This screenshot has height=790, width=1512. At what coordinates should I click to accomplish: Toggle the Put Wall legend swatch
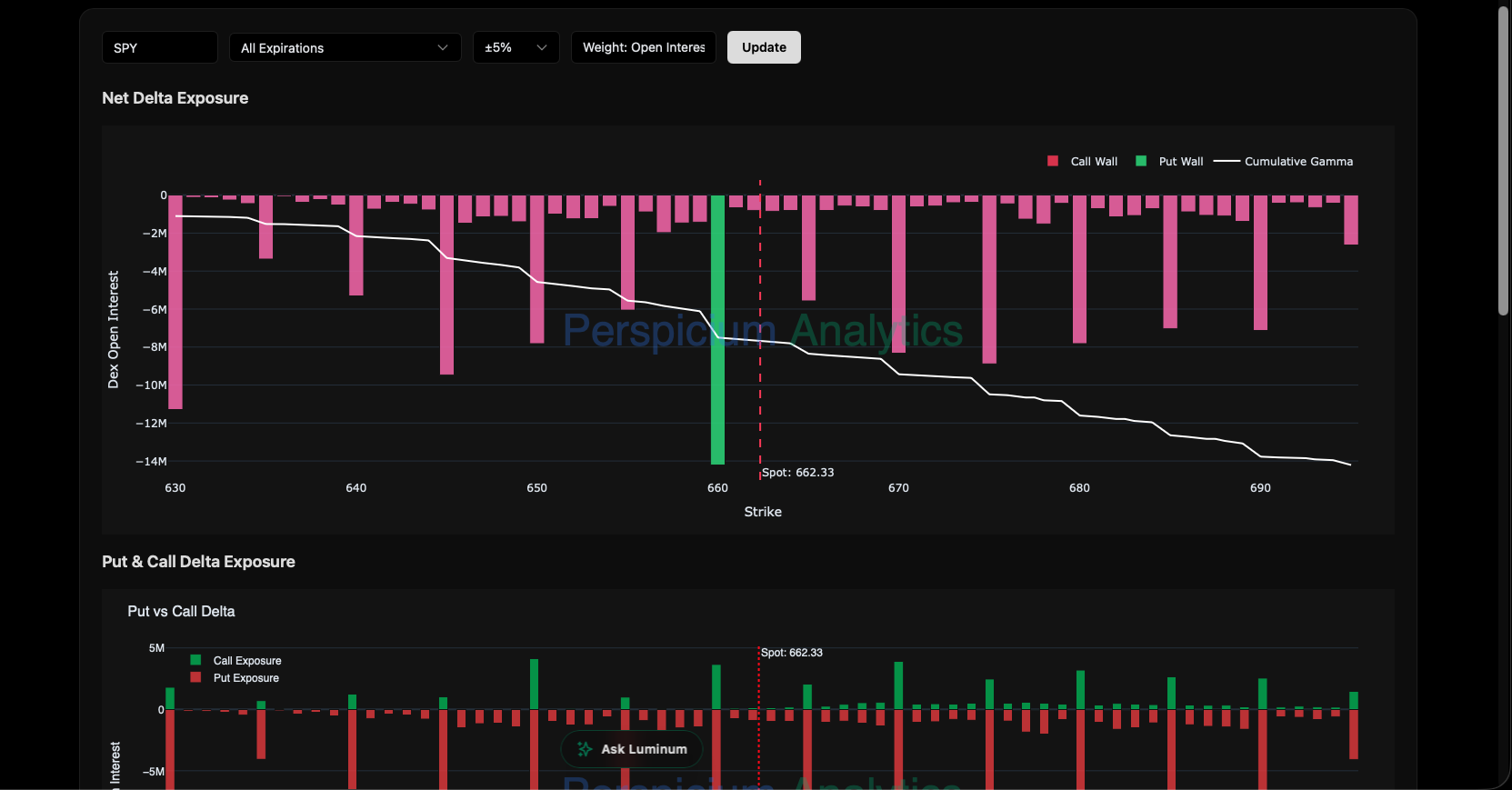(x=1141, y=161)
